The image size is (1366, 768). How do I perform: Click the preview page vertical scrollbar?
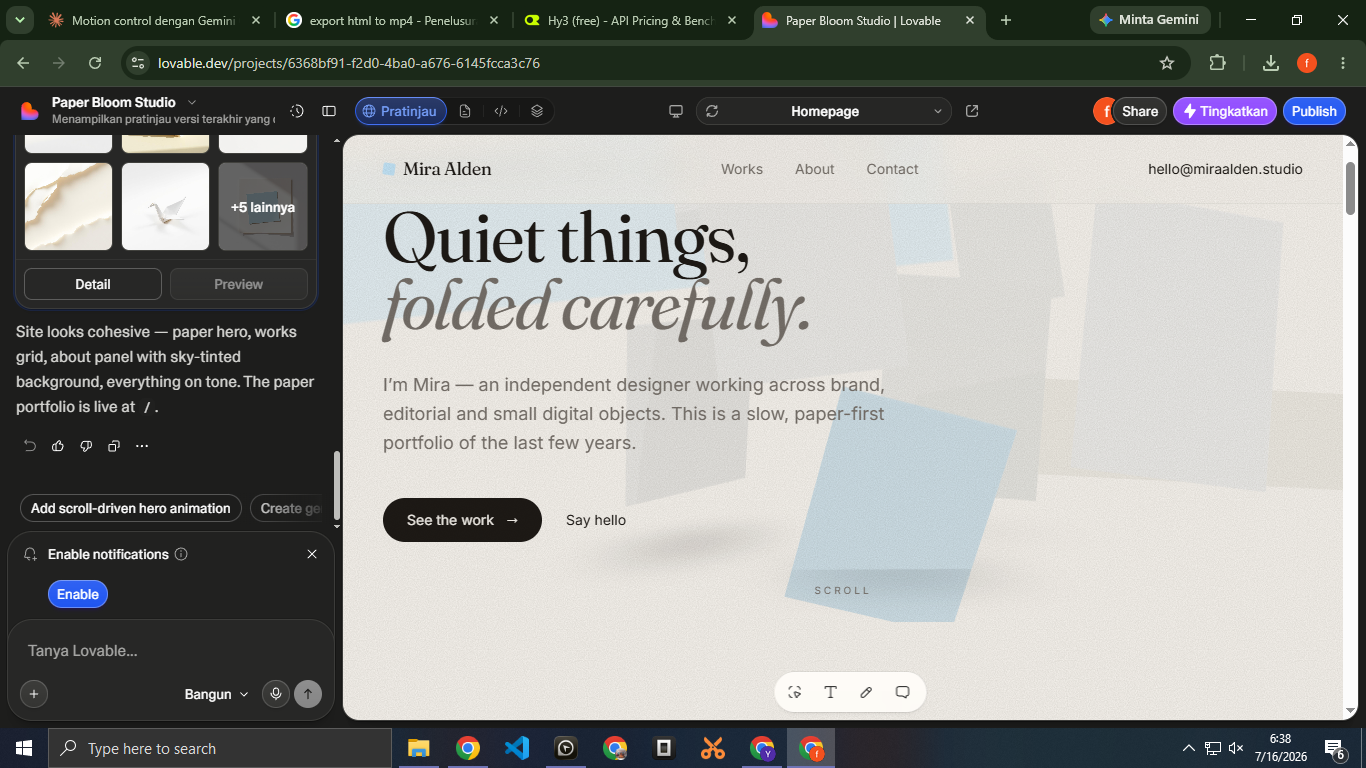(x=1350, y=188)
